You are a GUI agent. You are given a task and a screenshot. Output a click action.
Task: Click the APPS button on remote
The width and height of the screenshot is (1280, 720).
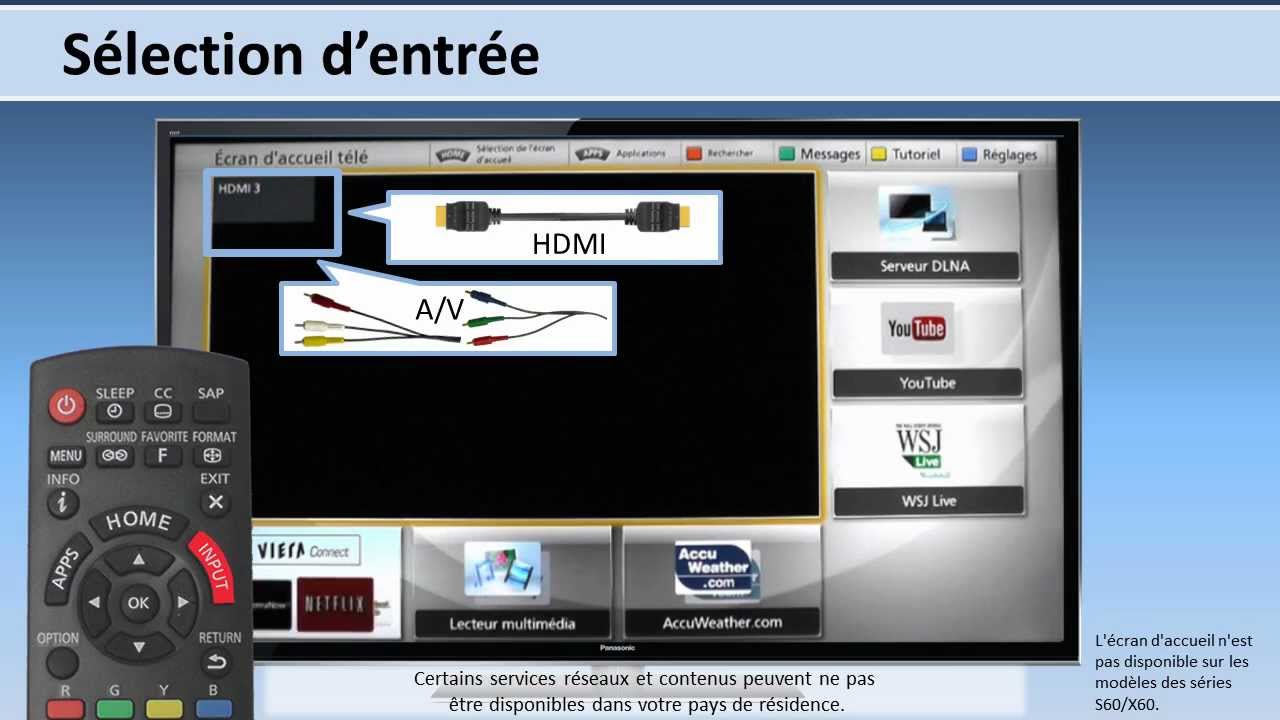pos(66,568)
